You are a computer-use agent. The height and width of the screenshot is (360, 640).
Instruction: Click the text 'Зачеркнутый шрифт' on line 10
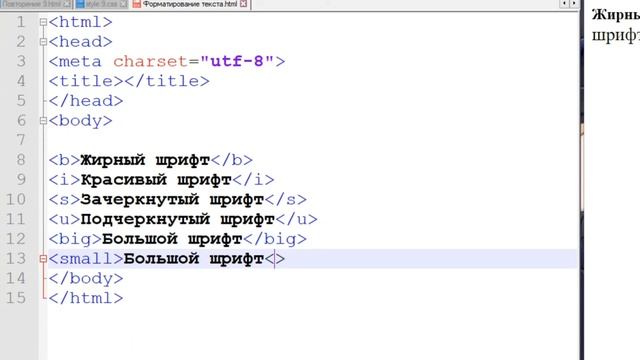tap(172, 200)
